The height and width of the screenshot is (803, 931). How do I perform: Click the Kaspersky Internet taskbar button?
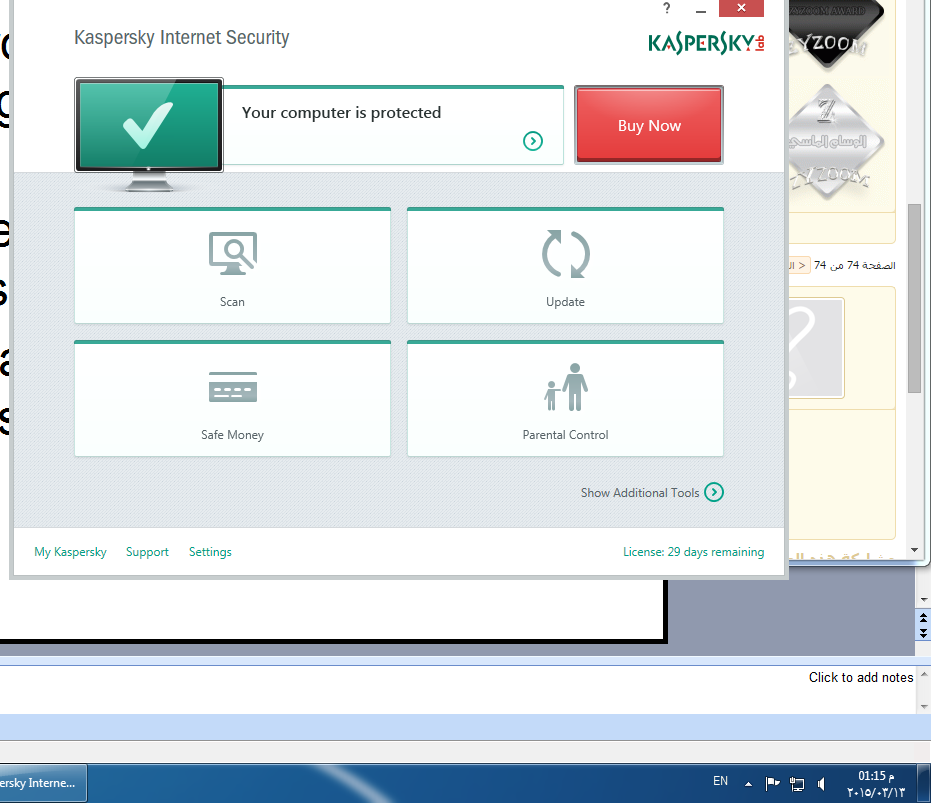(42, 783)
